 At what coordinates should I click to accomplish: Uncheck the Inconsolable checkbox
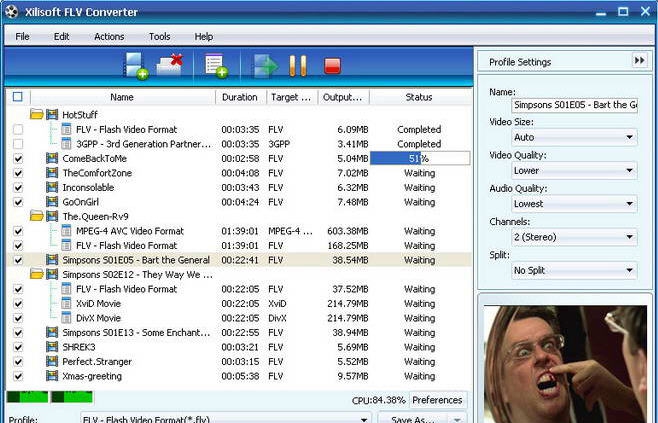(x=18, y=188)
